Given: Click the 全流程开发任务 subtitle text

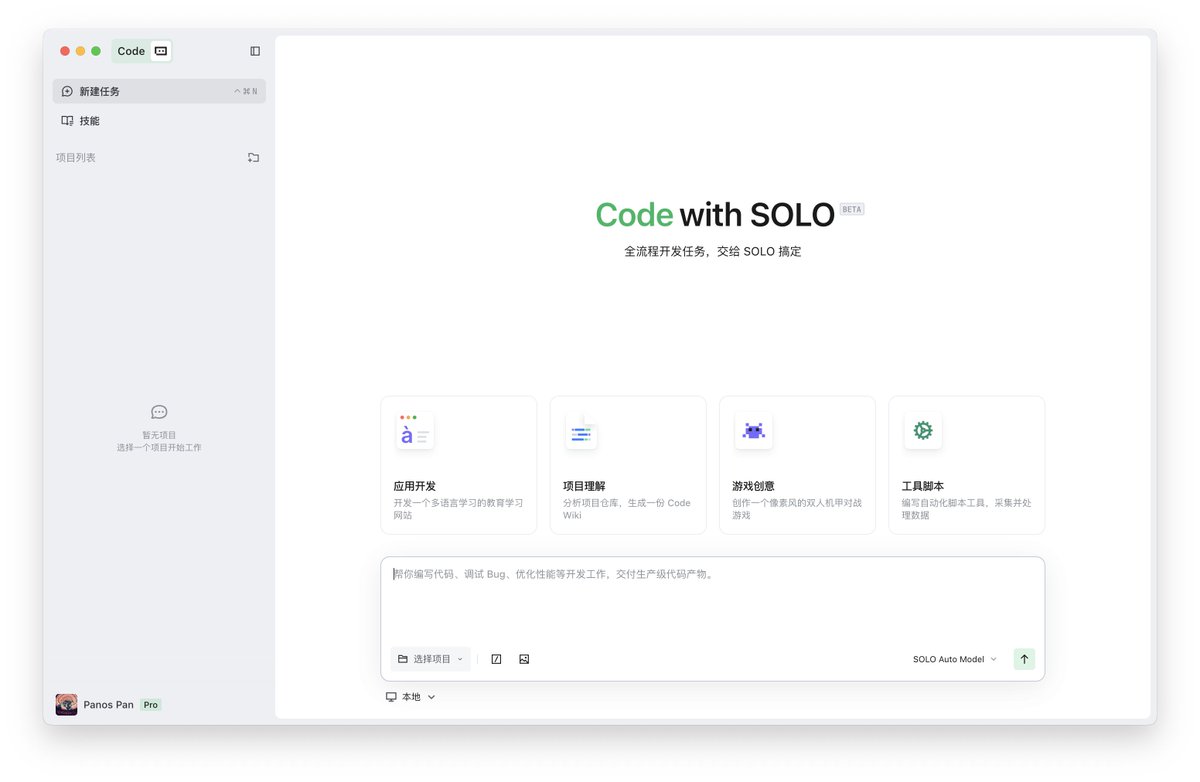Looking at the screenshot, I should pos(713,252).
